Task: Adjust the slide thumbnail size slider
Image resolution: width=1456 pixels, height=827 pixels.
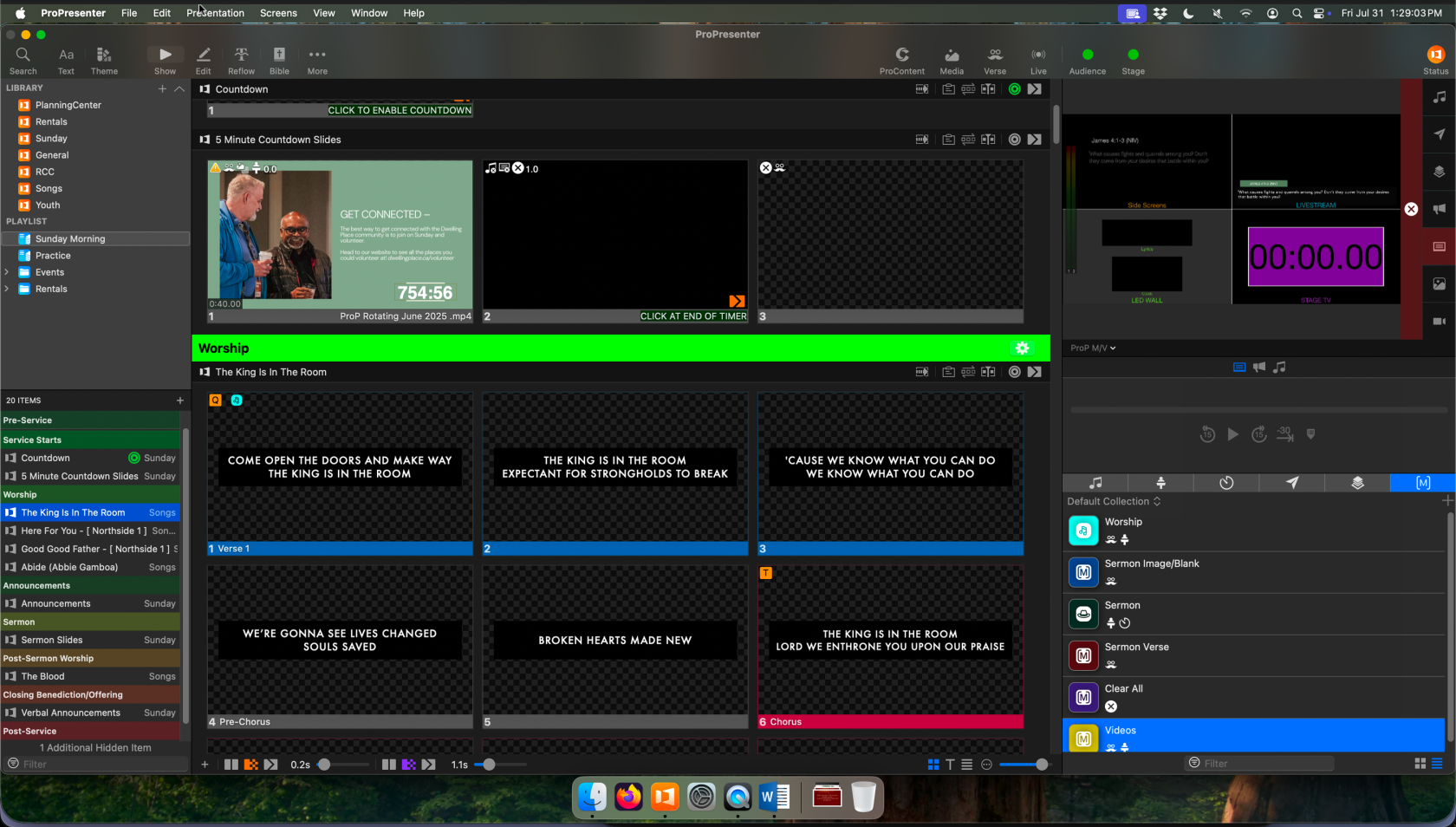Action: tap(1024, 765)
